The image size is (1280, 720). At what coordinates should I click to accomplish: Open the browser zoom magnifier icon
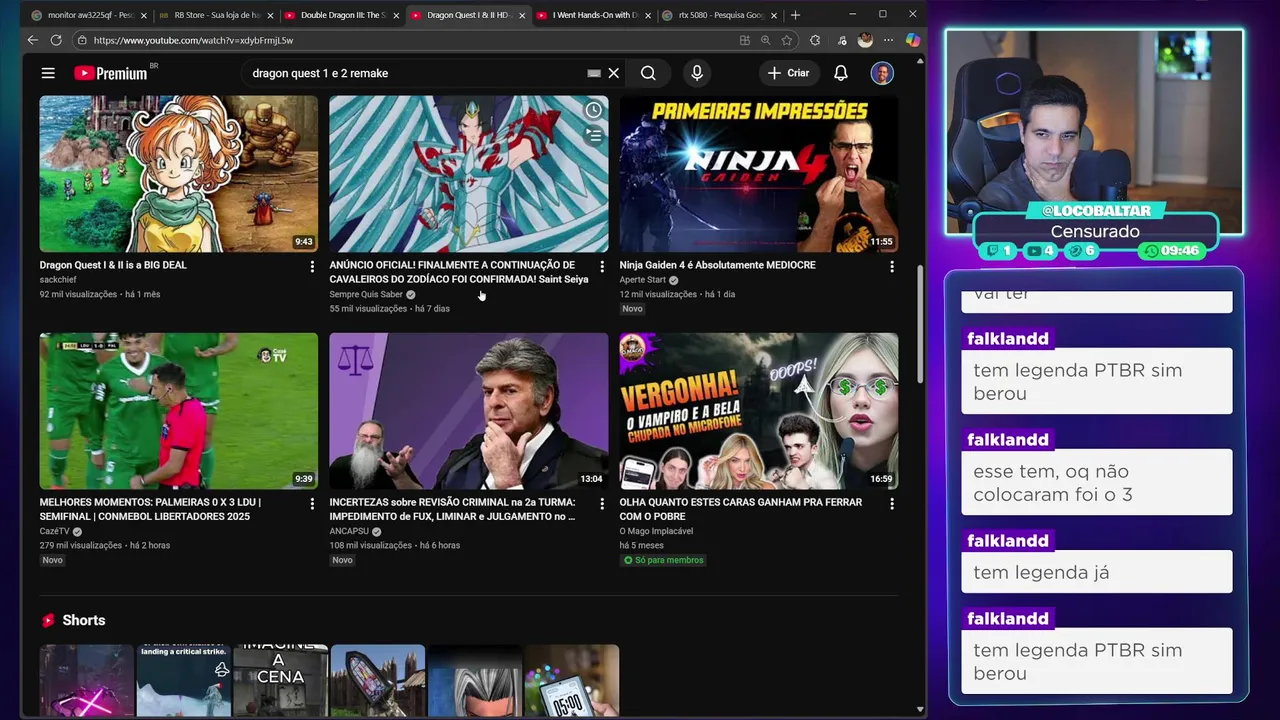pos(766,40)
